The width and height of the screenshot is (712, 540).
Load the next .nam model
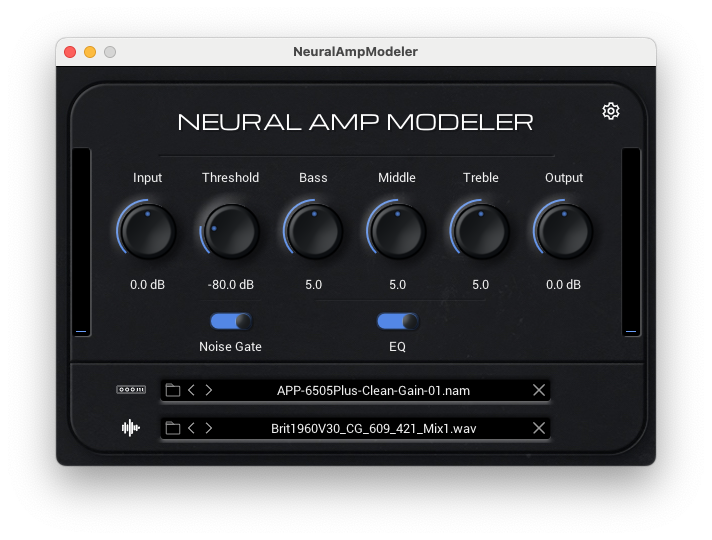point(208,390)
